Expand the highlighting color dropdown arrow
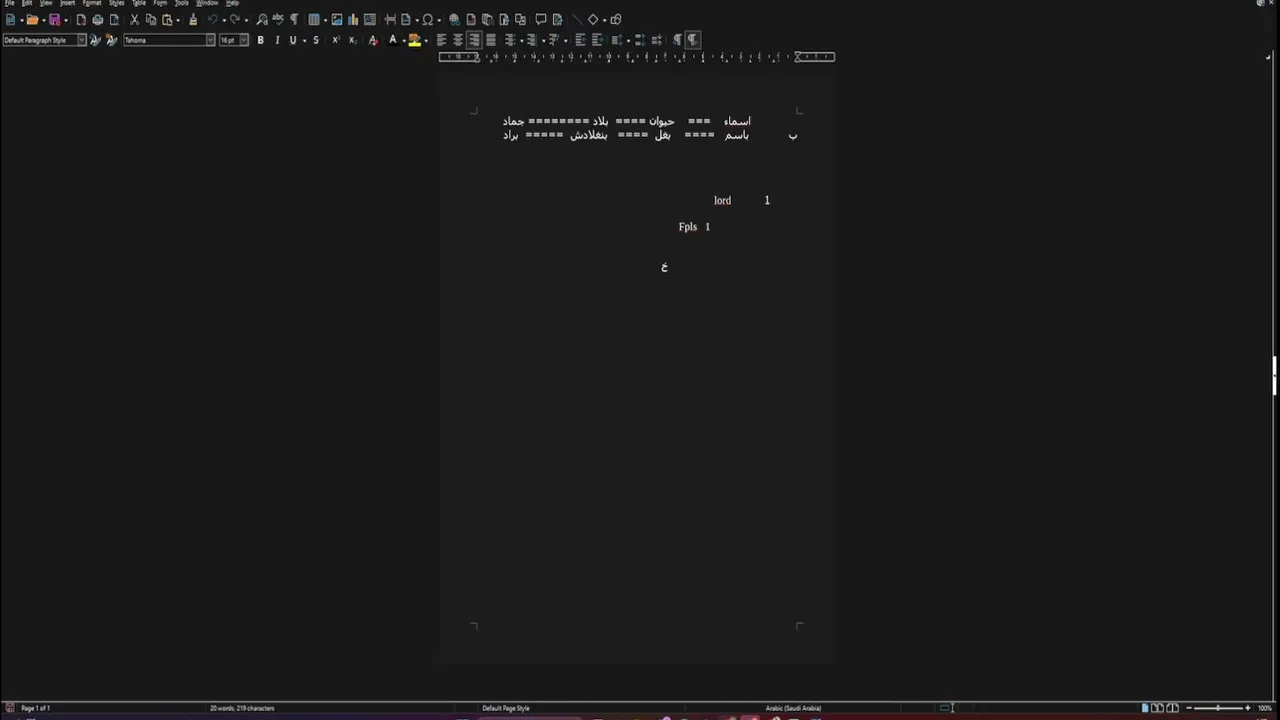The height and width of the screenshot is (720, 1280). (426, 40)
